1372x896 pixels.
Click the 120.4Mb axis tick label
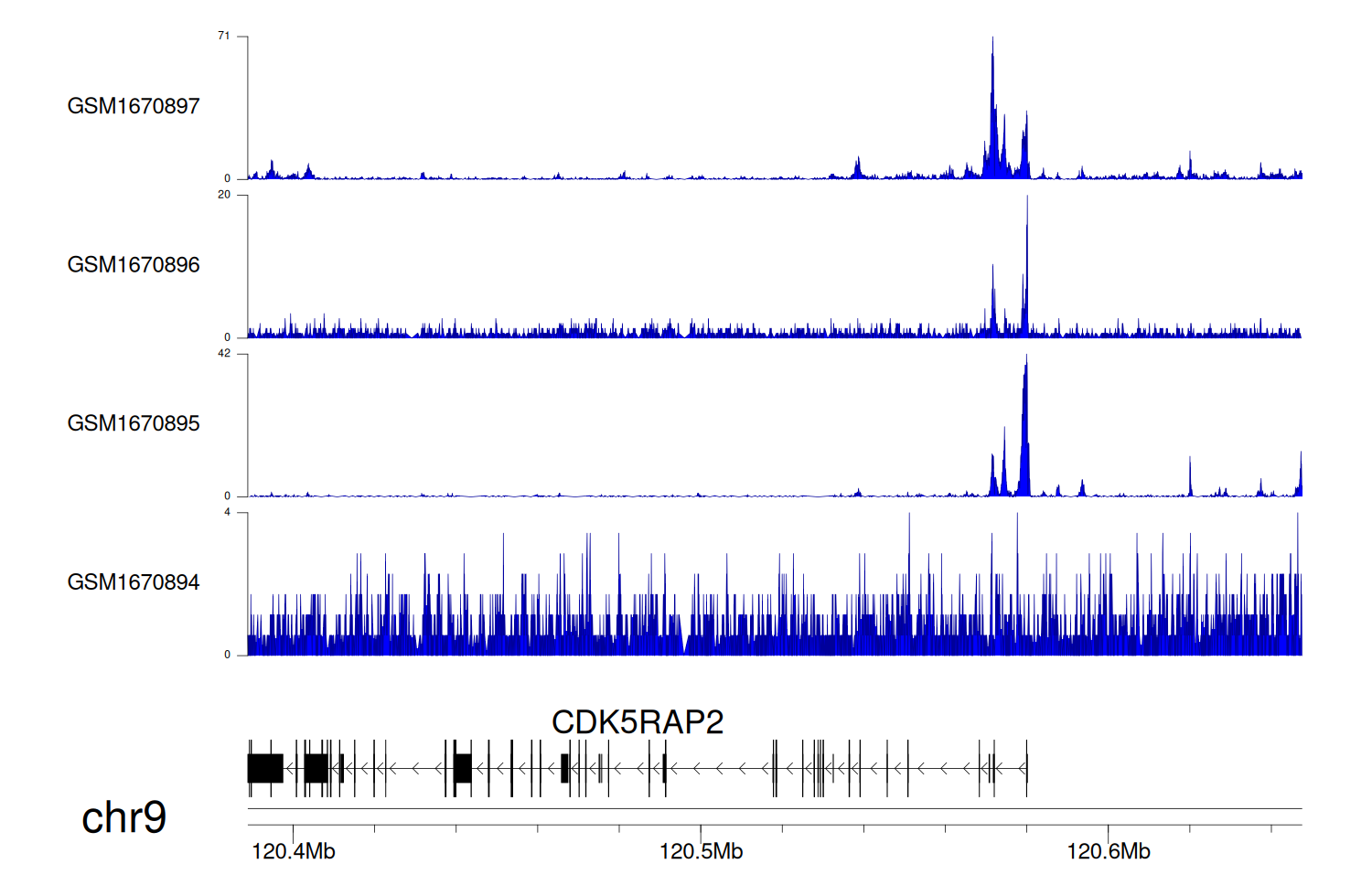[293, 852]
